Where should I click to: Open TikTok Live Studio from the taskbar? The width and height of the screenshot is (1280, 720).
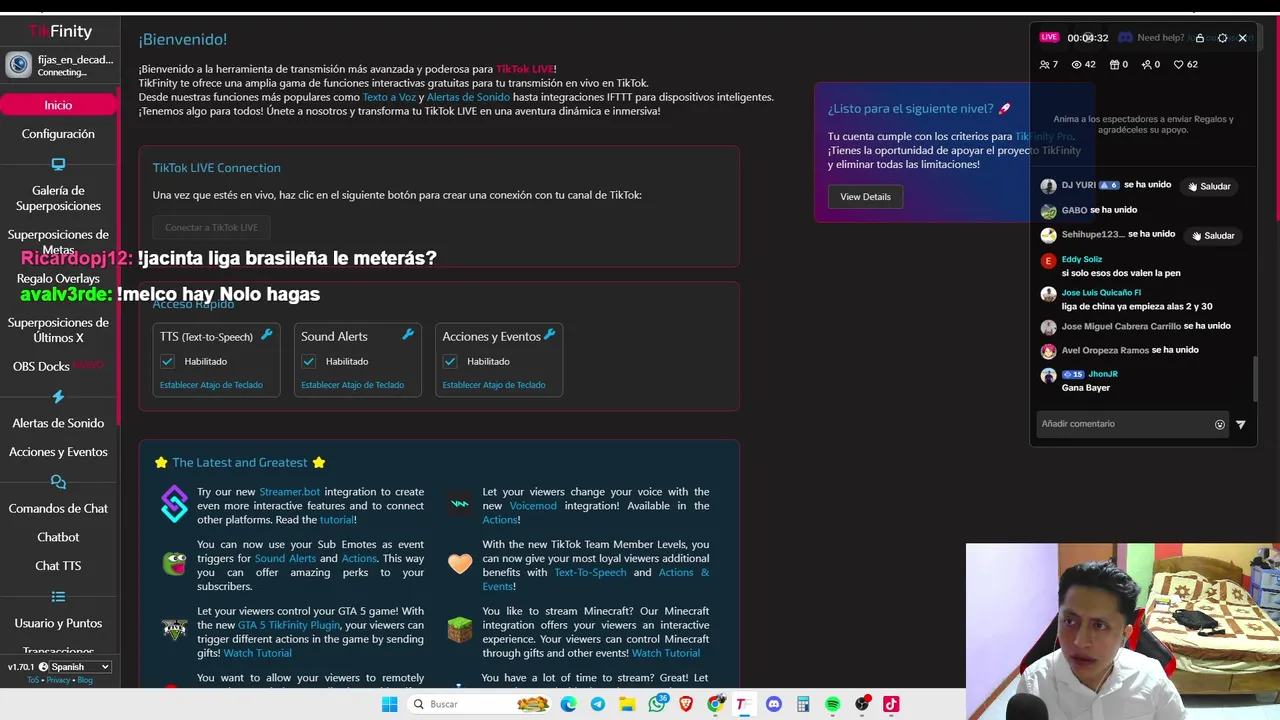[890, 704]
